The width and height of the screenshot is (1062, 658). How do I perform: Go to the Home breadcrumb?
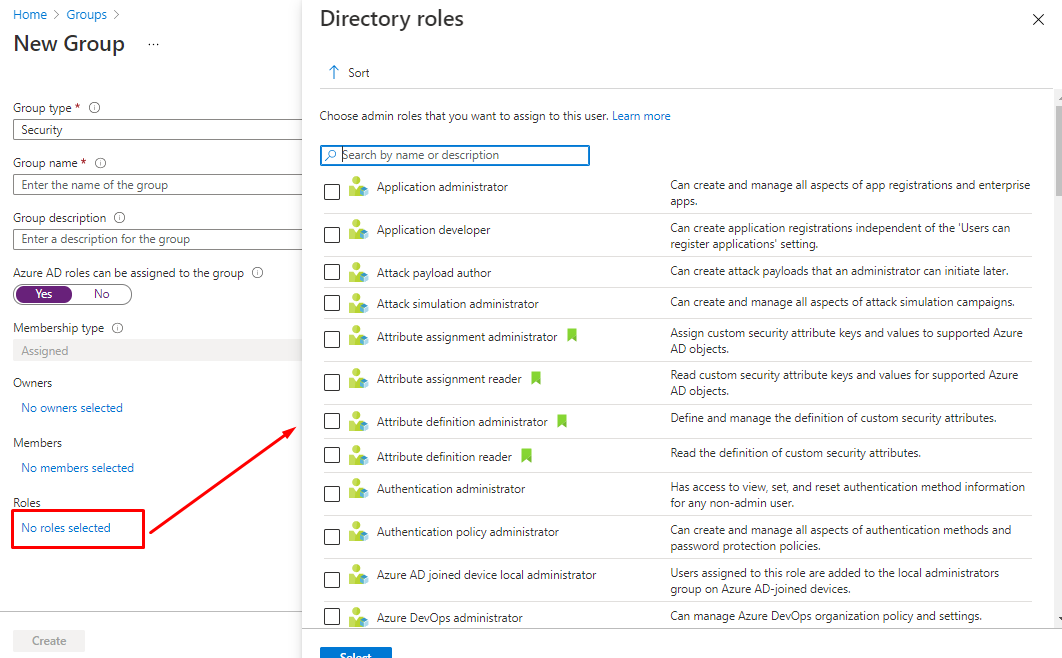click(x=29, y=15)
